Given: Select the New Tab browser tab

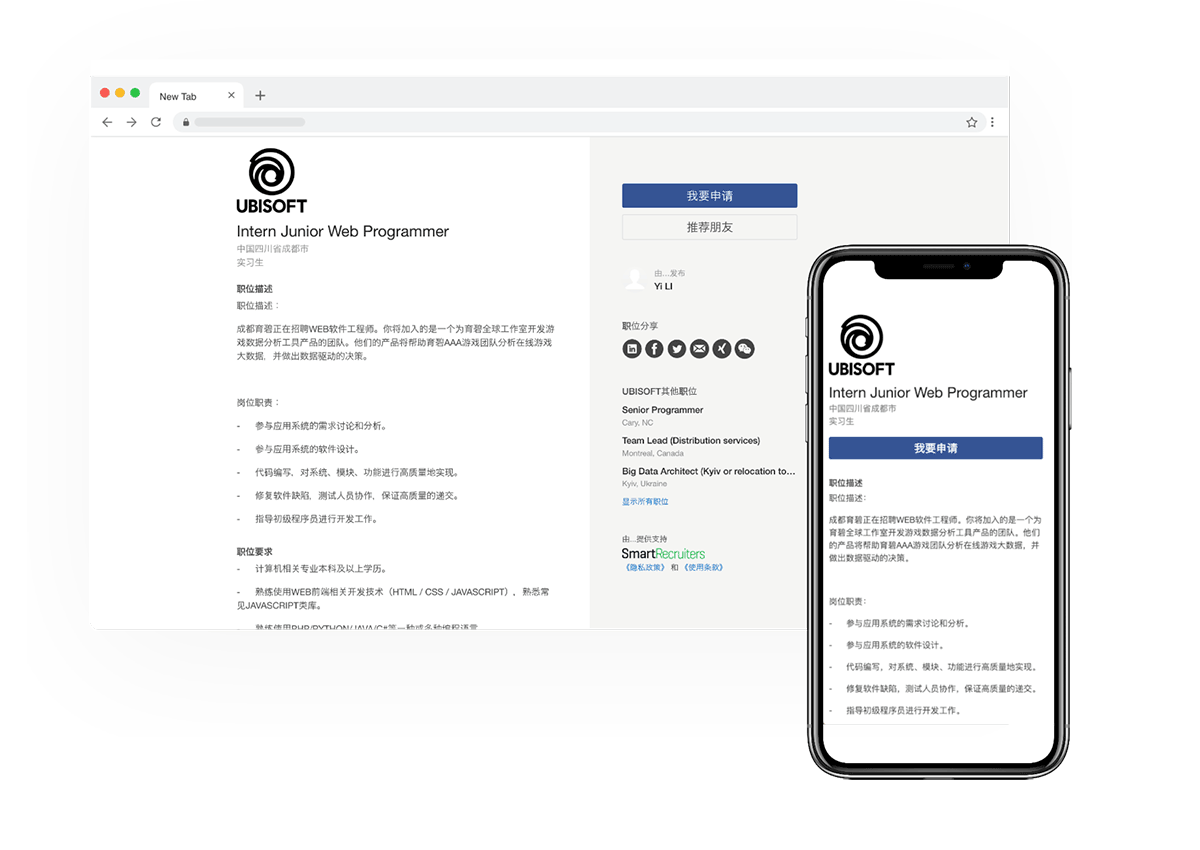Looking at the screenshot, I should [185, 96].
